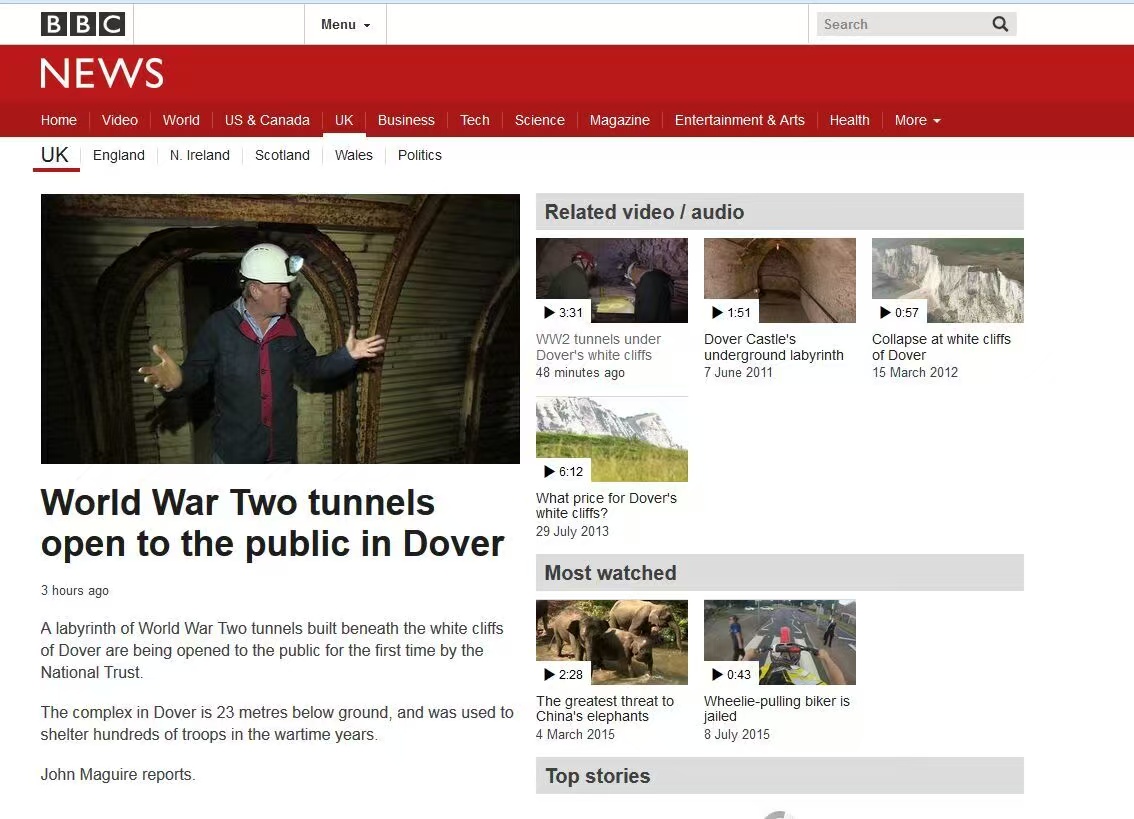Open the NEWS banner logo
Screen dimensions: 1134x819
click(x=102, y=74)
